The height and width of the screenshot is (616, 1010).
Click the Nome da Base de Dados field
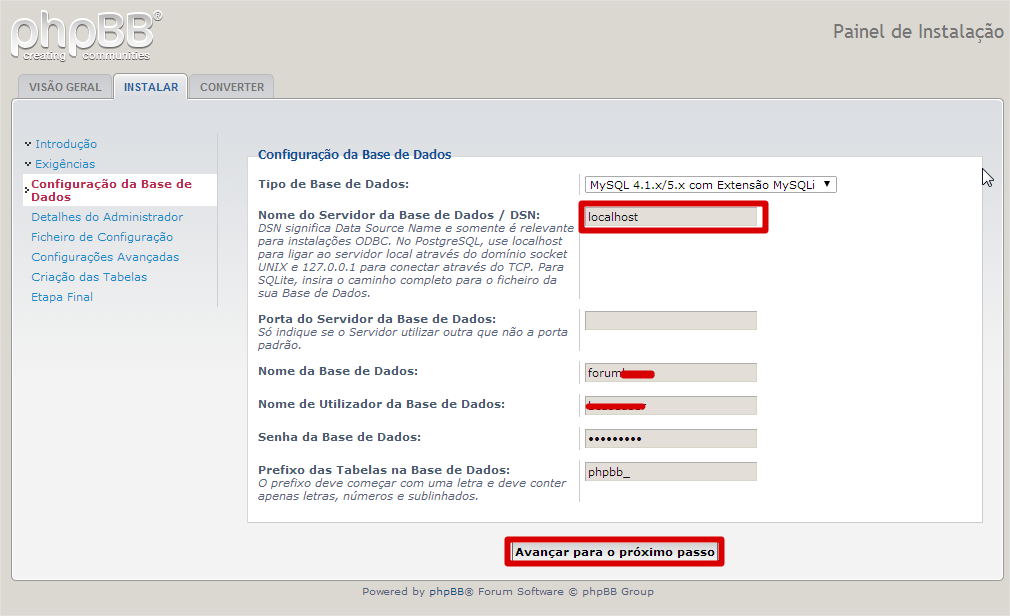click(671, 373)
